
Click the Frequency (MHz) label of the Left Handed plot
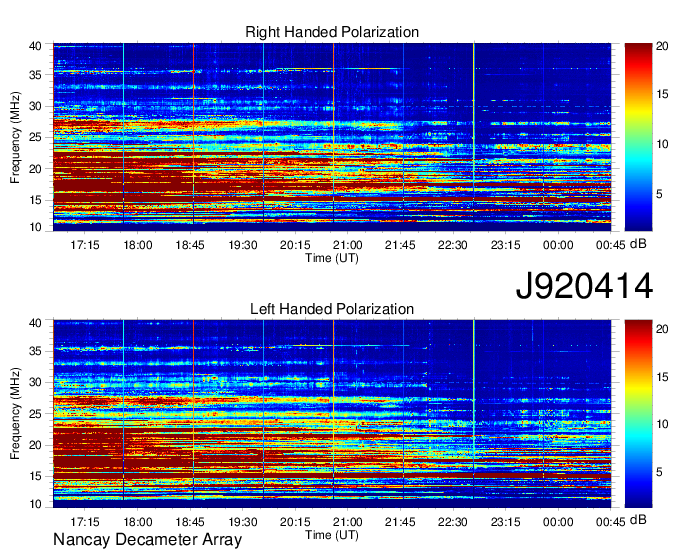15,414
